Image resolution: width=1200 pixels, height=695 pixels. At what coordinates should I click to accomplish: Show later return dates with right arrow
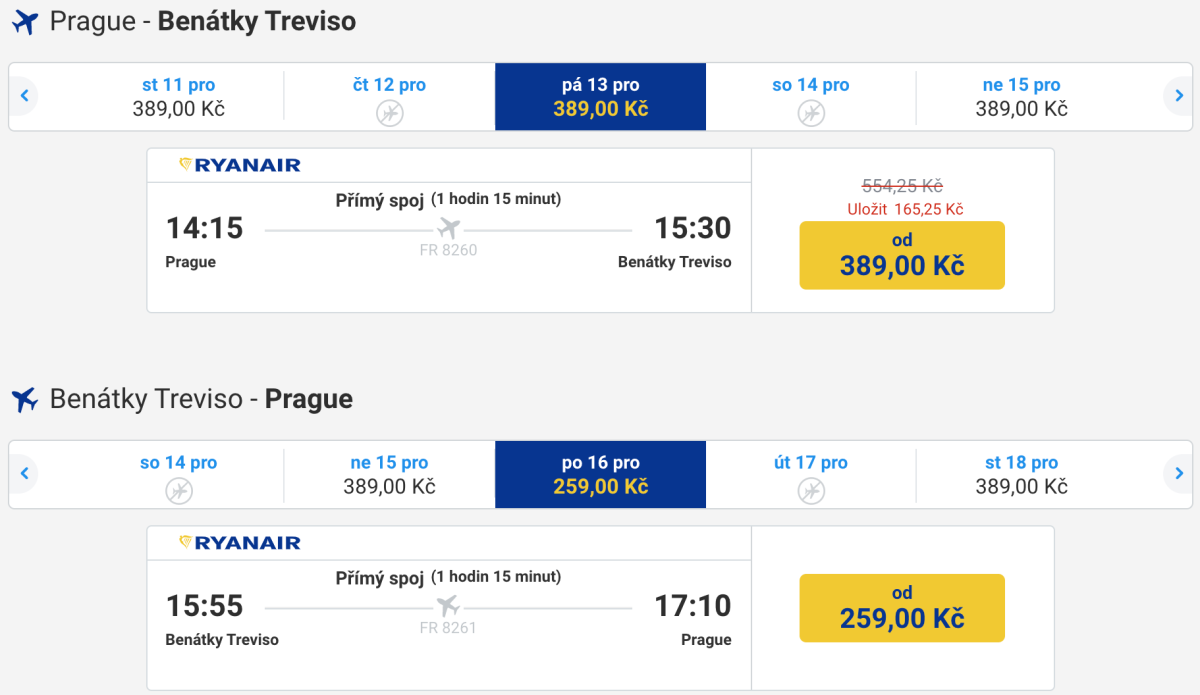point(1179,474)
